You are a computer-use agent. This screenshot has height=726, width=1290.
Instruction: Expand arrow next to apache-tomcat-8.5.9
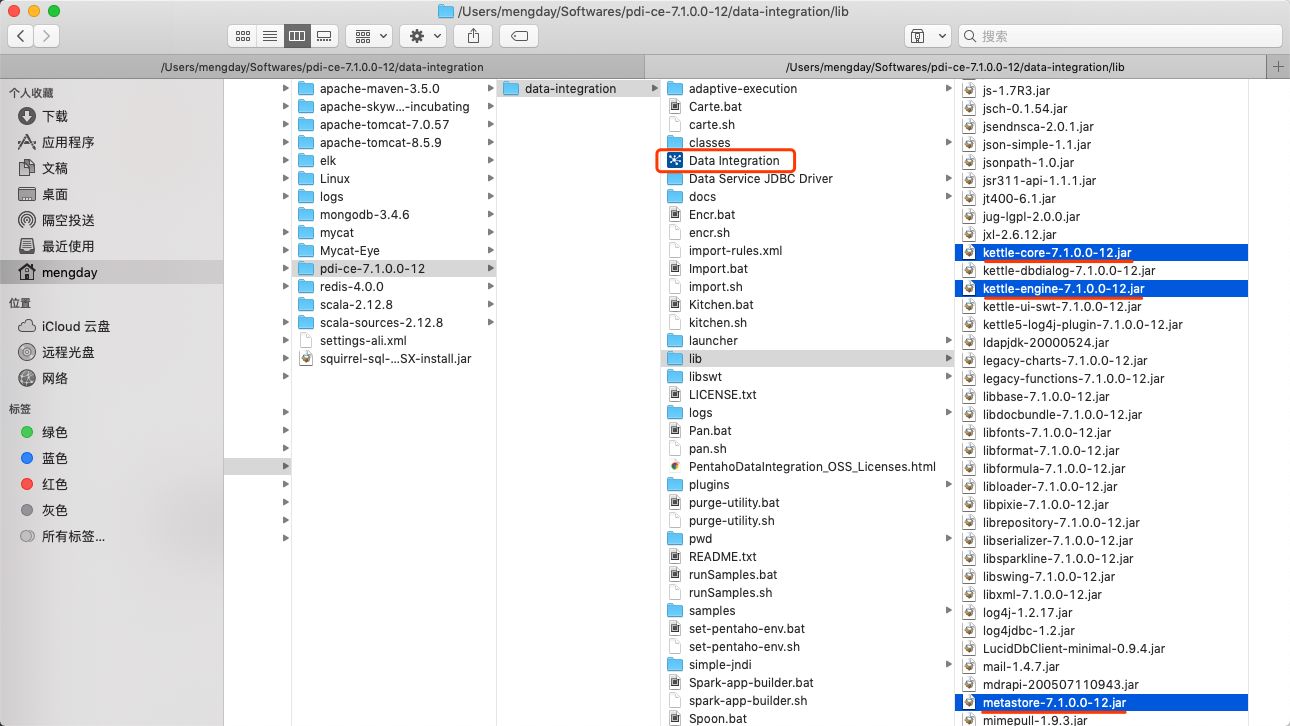point(490,142)
